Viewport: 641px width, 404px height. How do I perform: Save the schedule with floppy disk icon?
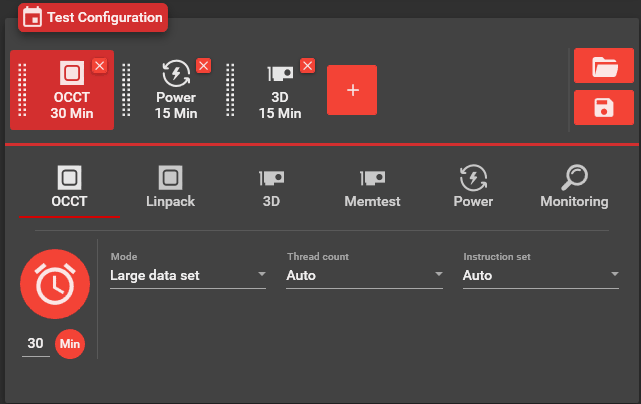point(604,108)
